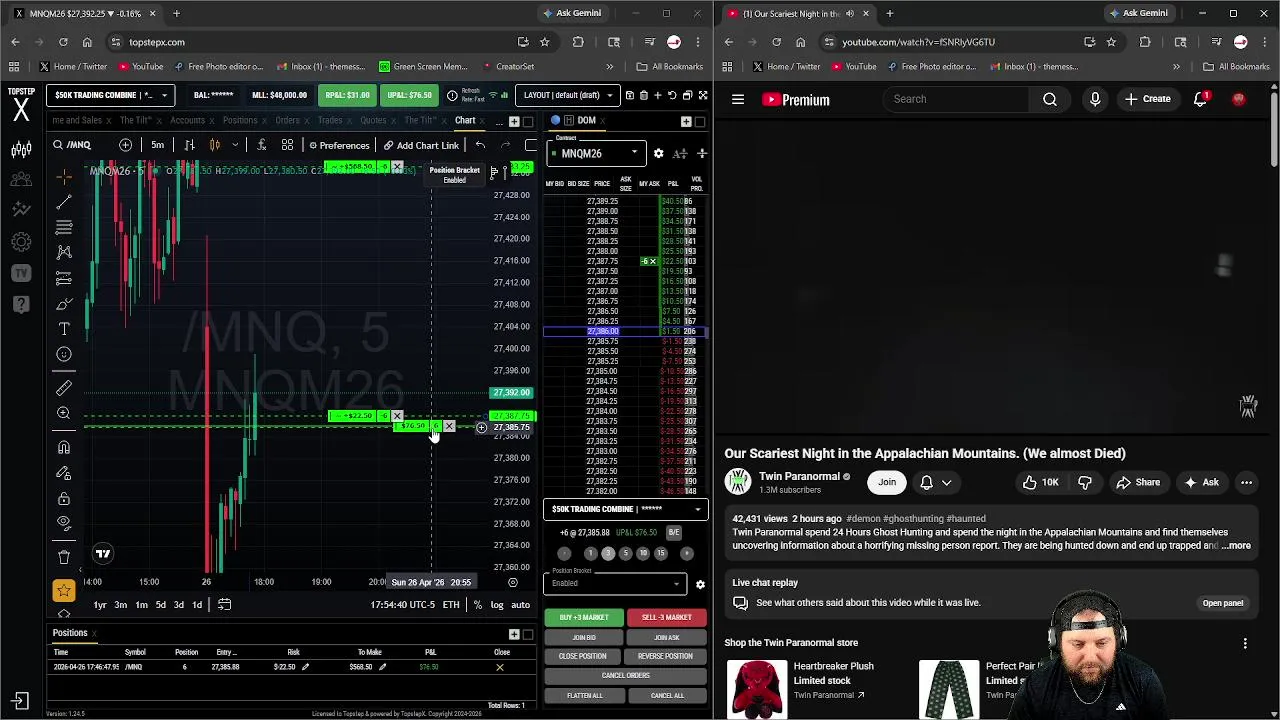This screenshot has width=1280, height=720.
Task: Open Position Bracket Enabled dropdown
Action: (x=614, y=584)
